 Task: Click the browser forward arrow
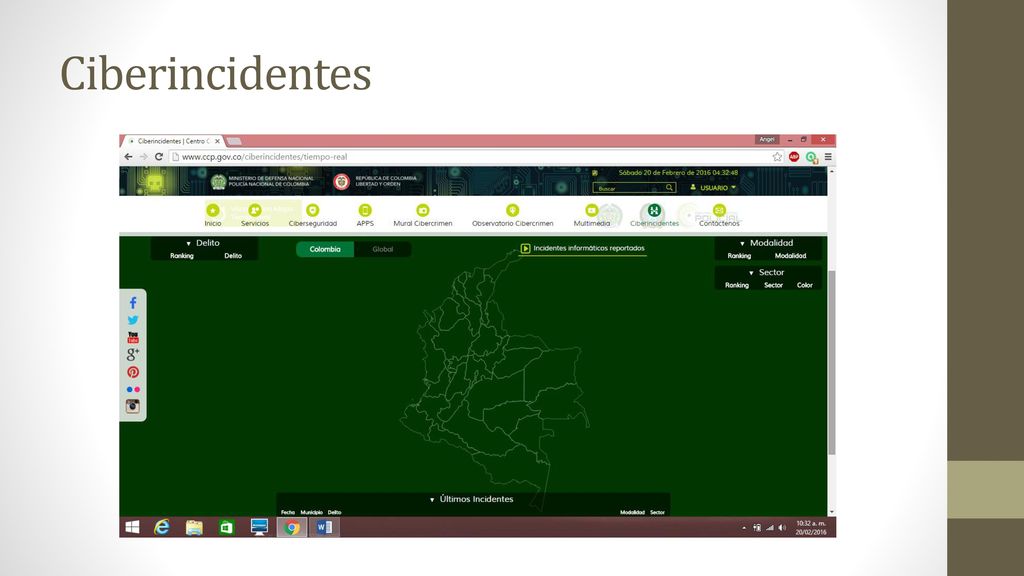pos(144,157)
